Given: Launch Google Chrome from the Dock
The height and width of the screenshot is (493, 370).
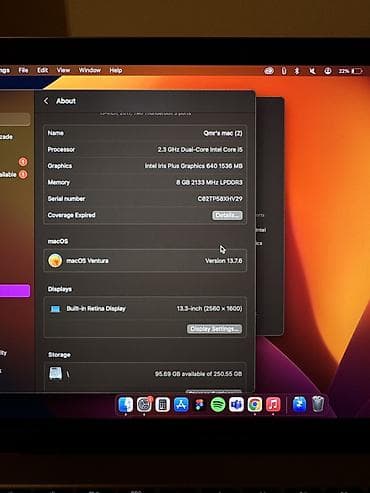Looking at the screenshot, I should (255, 405).
